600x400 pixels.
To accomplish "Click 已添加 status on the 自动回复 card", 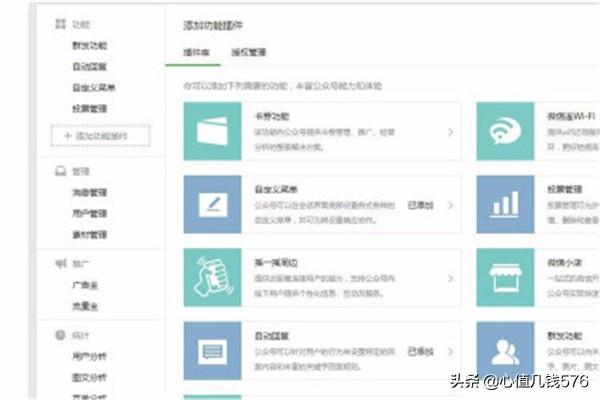I will click(421, 351).
